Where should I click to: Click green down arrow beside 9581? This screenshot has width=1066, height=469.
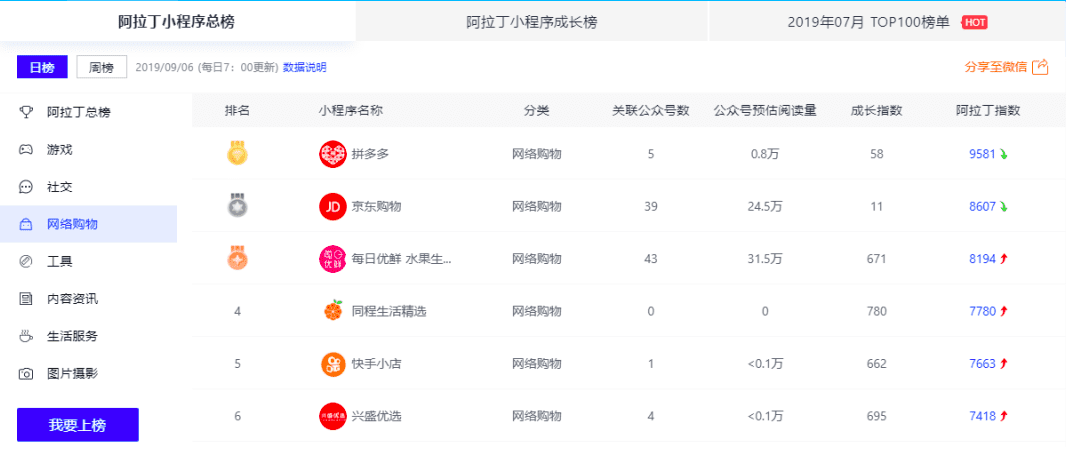[1003, 154]
